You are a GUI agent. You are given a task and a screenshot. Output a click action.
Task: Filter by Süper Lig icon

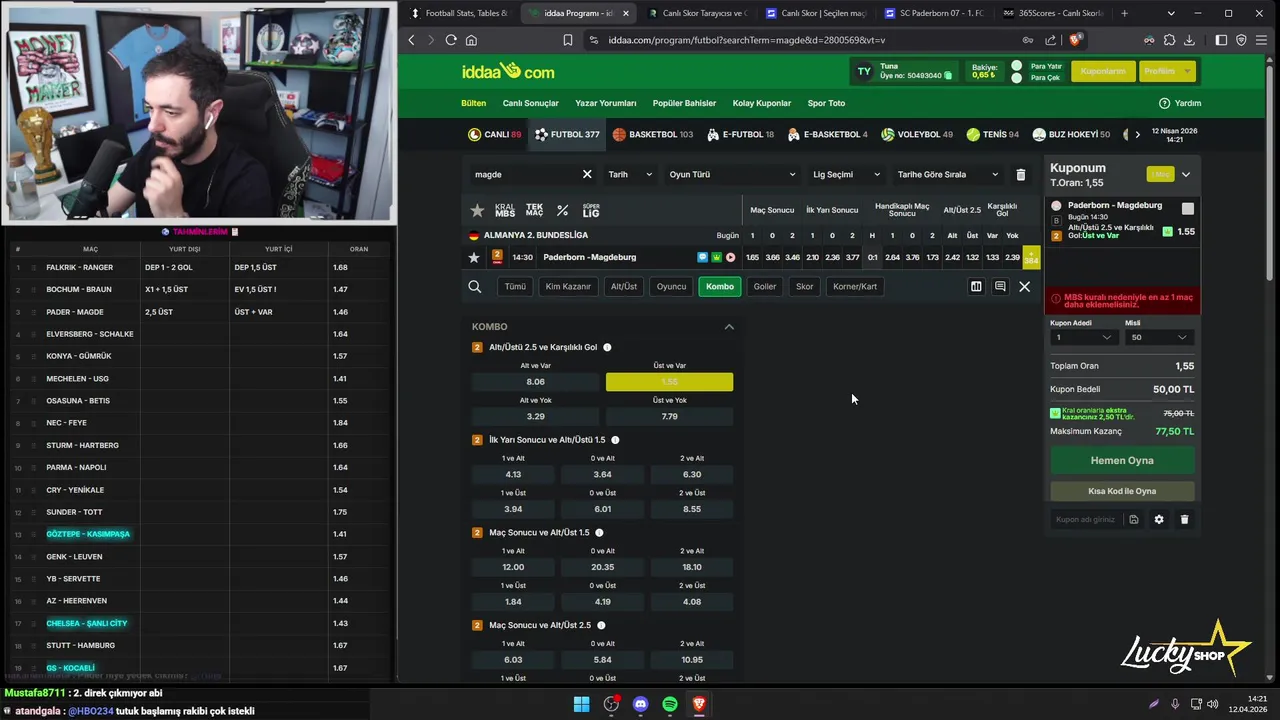click(591, 211)
